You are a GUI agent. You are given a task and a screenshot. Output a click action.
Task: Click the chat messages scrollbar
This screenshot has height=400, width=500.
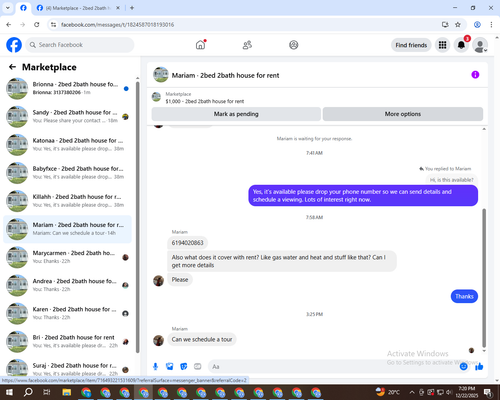tap(484, 278)
